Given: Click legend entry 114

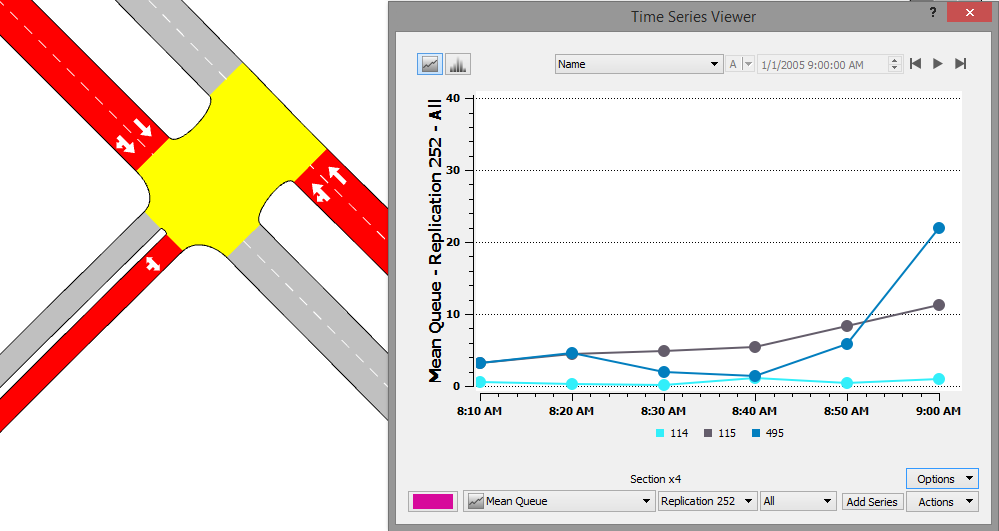Looking at the screenshot, I should 672,433.
